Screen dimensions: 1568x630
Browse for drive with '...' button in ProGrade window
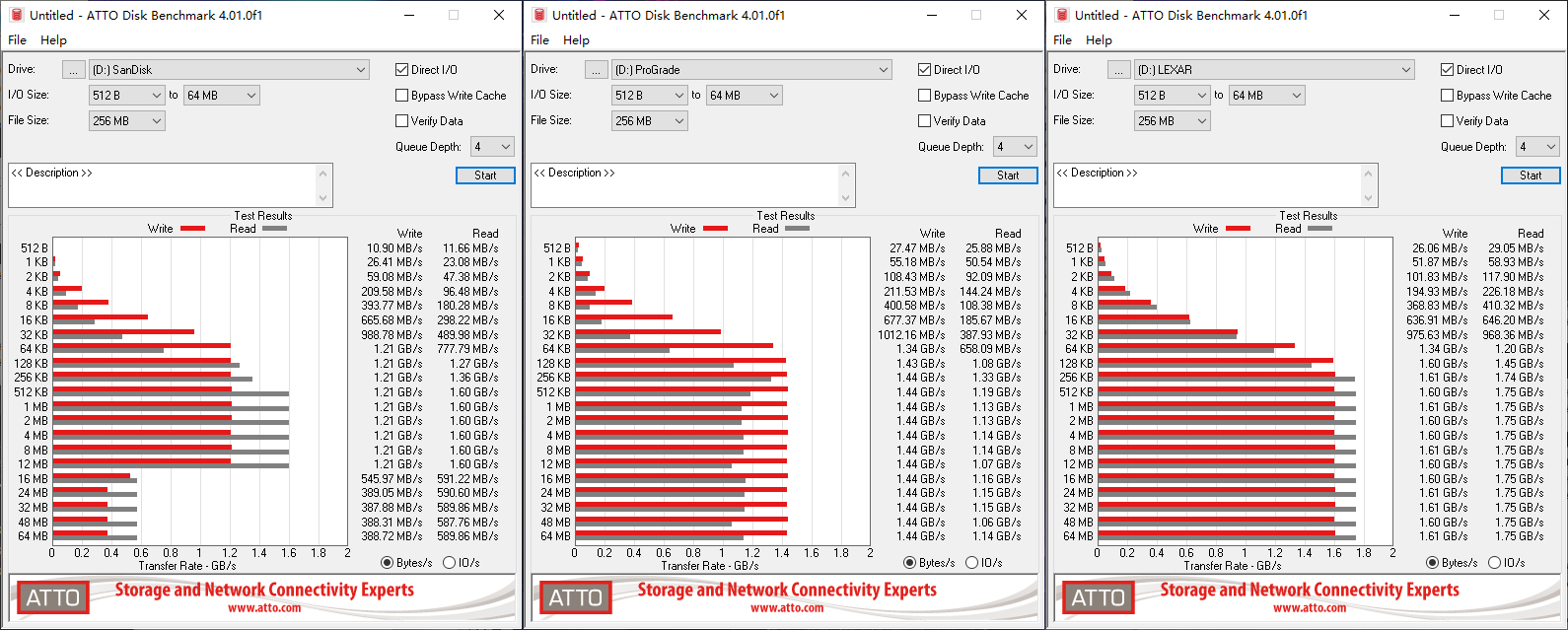[596, 70]
